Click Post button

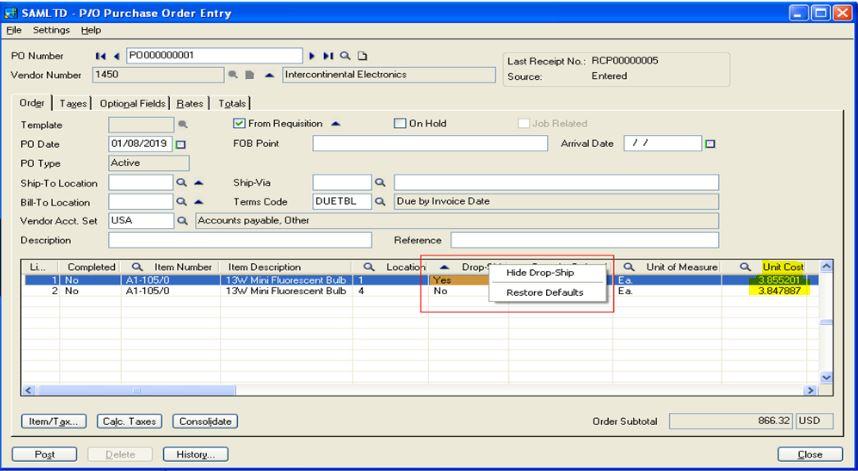44,455
